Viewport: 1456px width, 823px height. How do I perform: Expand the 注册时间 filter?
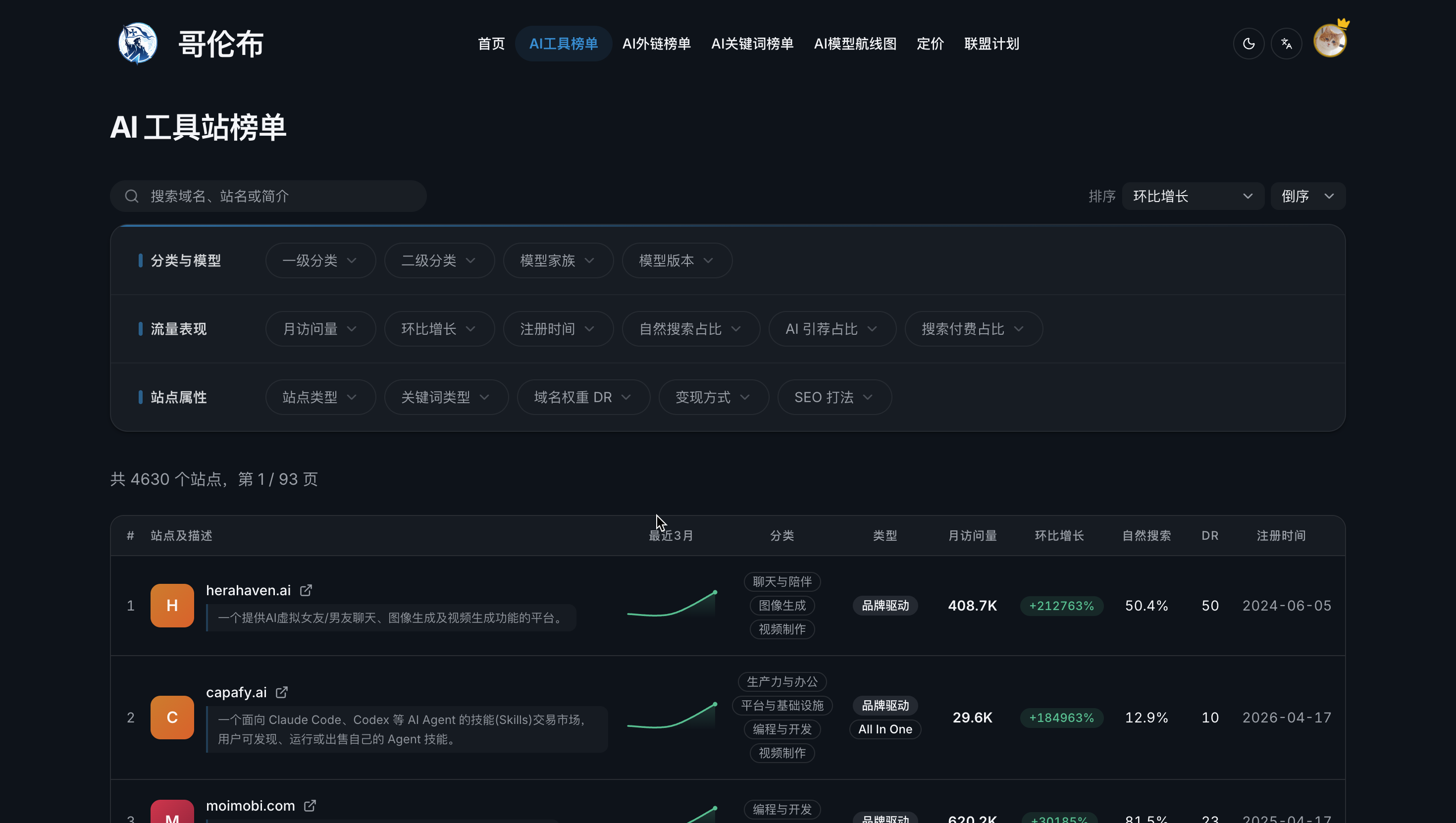point(558,329)
